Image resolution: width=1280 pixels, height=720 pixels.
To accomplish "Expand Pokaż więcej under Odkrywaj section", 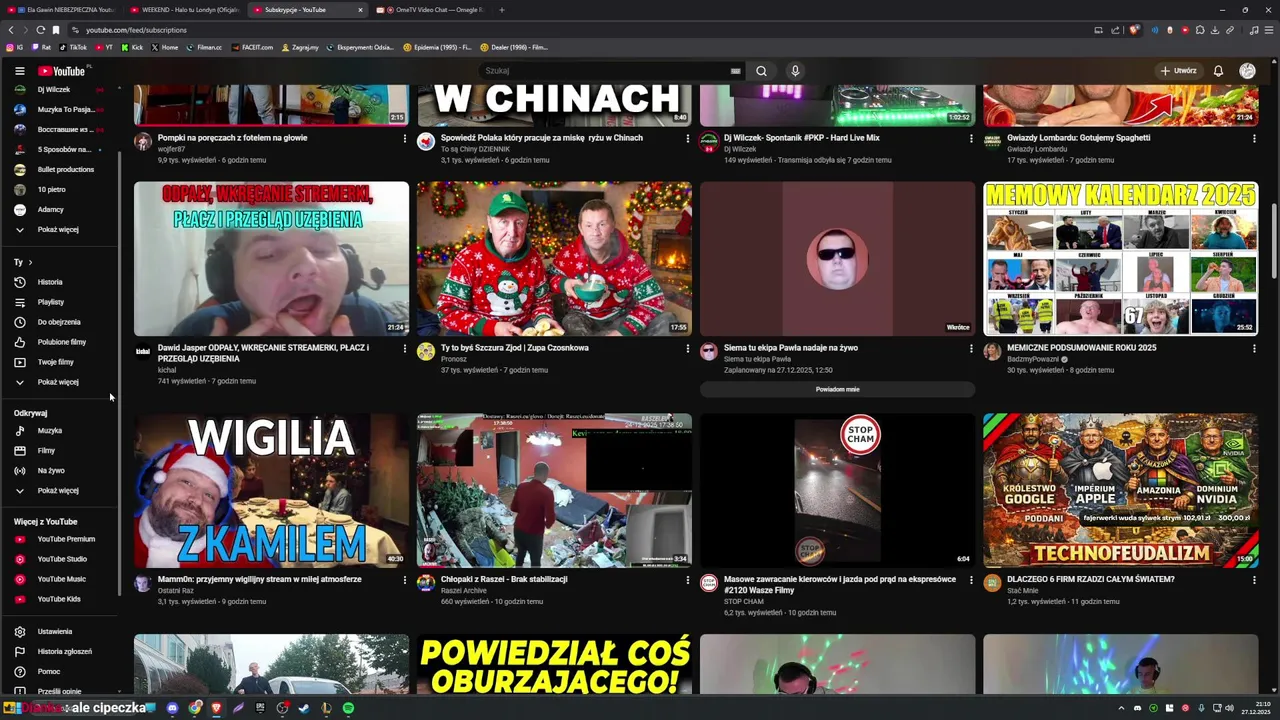I will pos(60,490).
